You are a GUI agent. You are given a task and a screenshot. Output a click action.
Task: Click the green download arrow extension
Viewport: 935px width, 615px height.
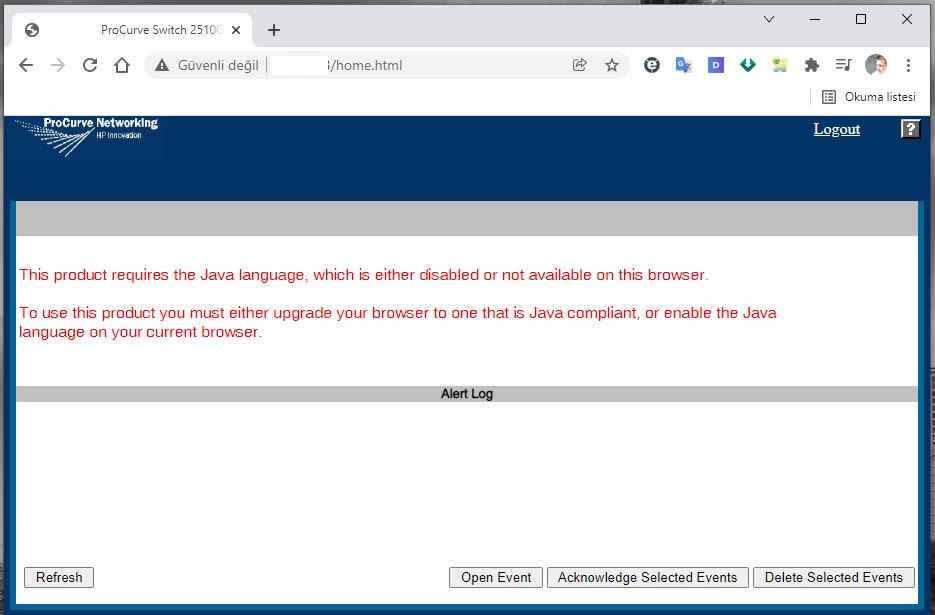(748, 65)
